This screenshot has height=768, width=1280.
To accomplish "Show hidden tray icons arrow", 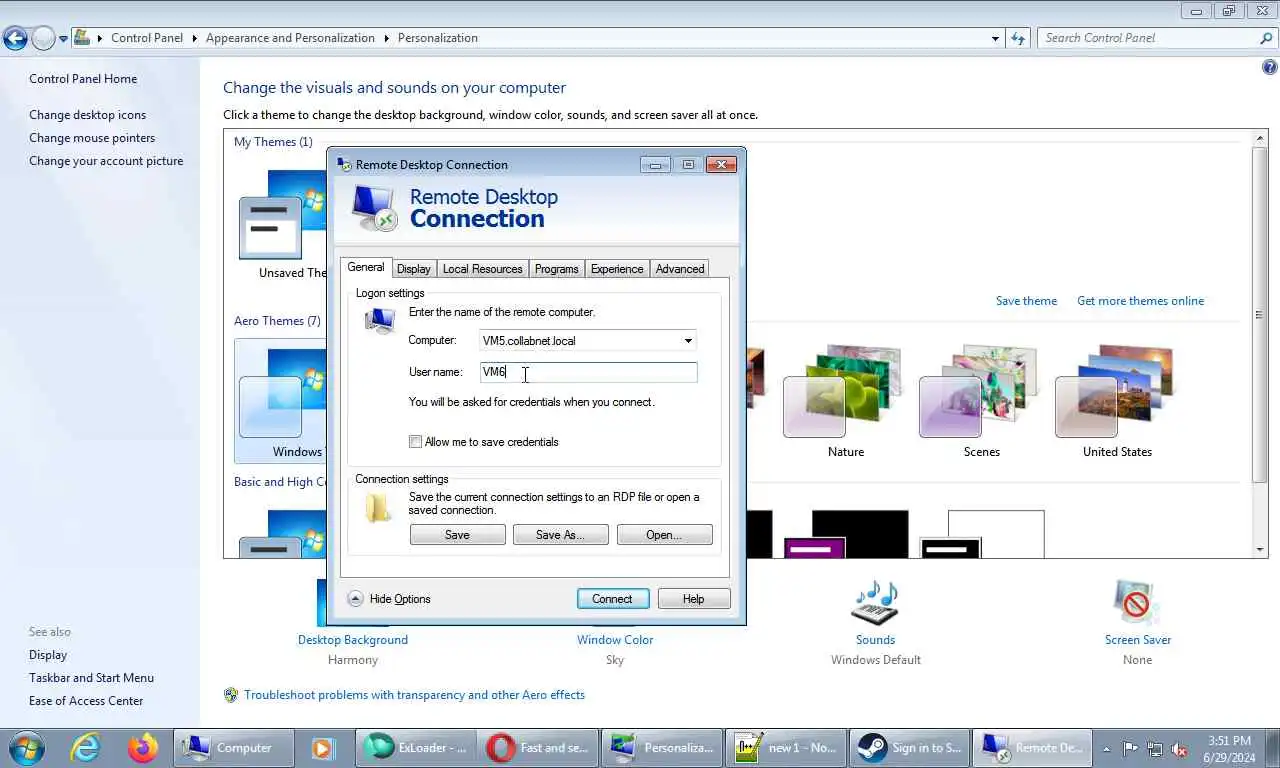I will (1106, 748).
